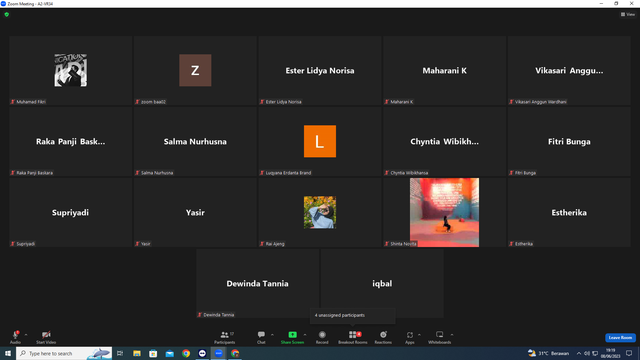Select the zoom baa02 Z avatar

(x=195, y=70)
